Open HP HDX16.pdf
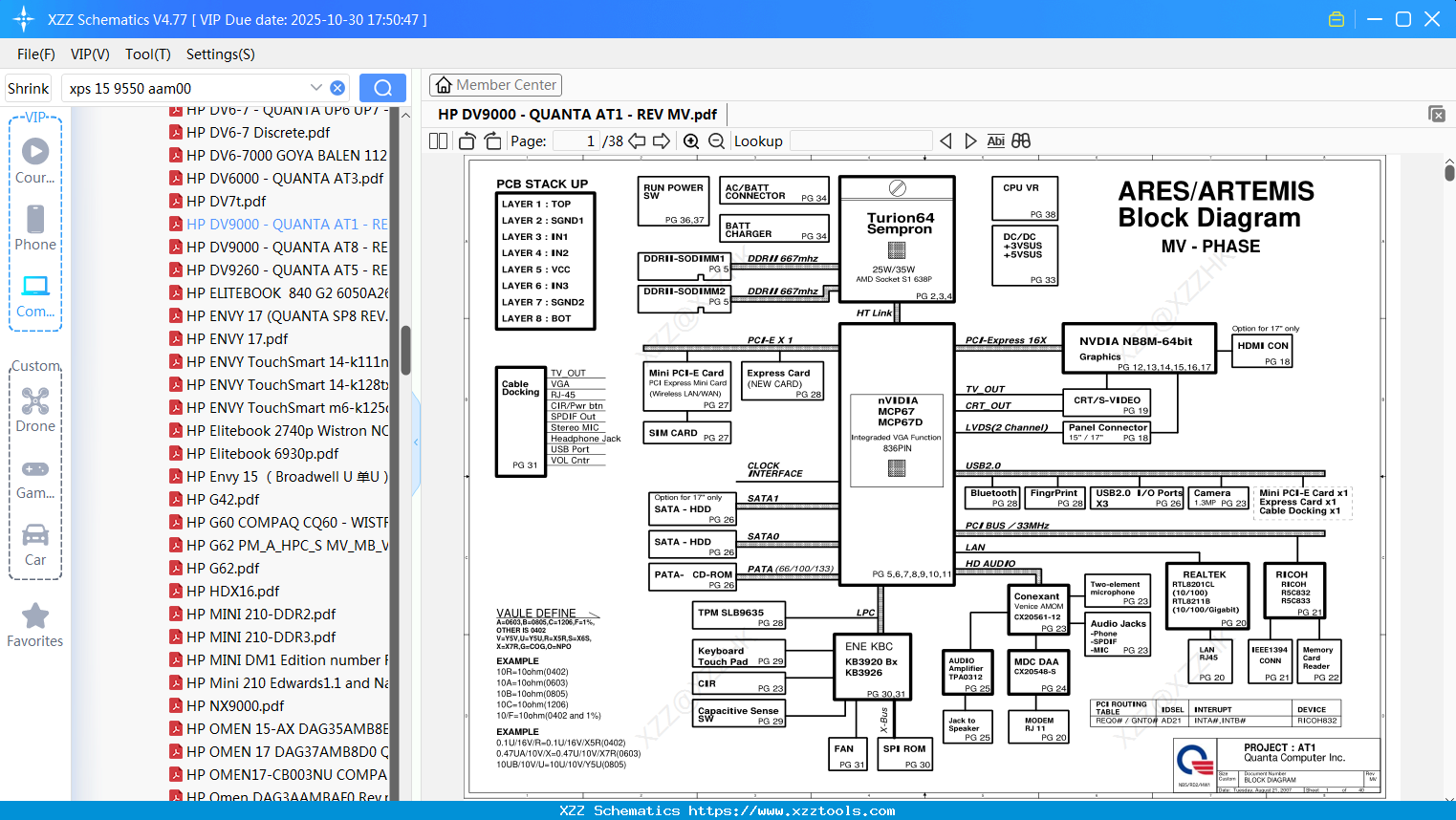Screen dimensions: 1456x820 point(233,592)
